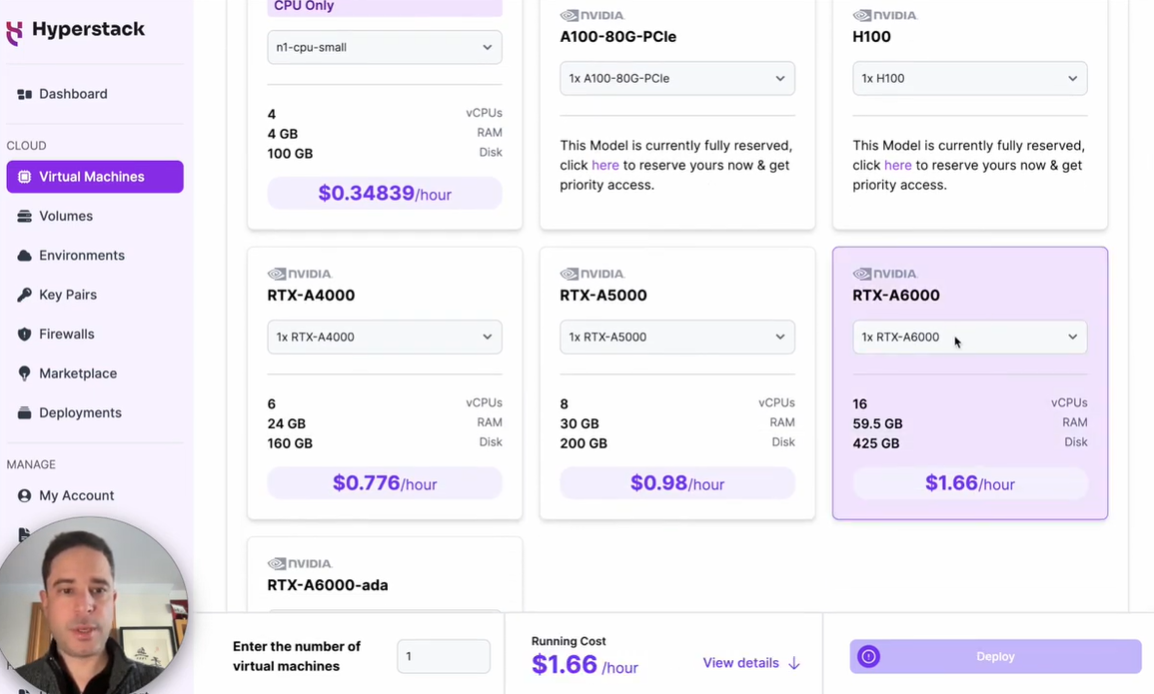1154x694 pixels.
Task: Click the My Account user icon
Action: tap(24, 496)
